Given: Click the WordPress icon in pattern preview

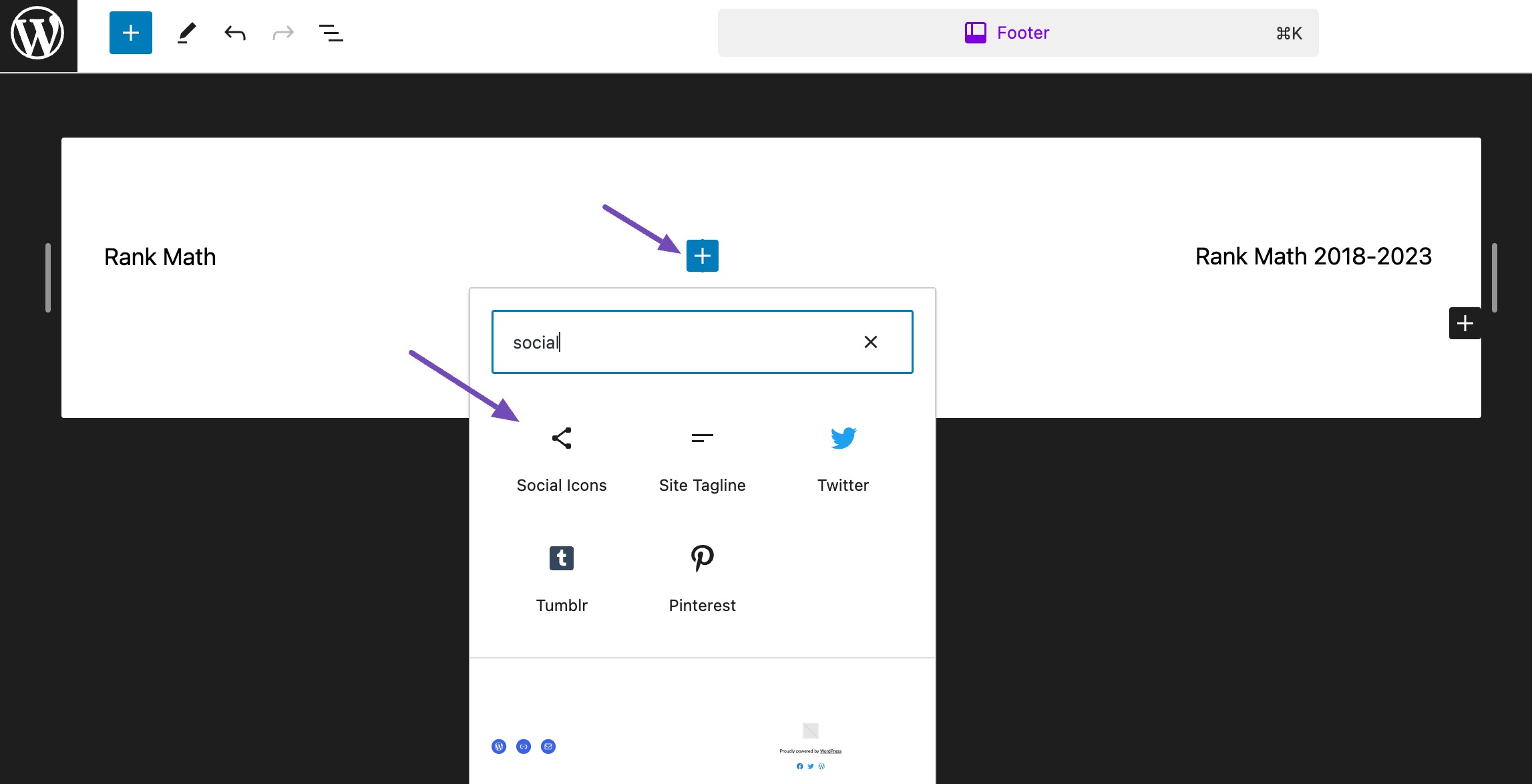Looking at the screenshot, I should [499, 747].
